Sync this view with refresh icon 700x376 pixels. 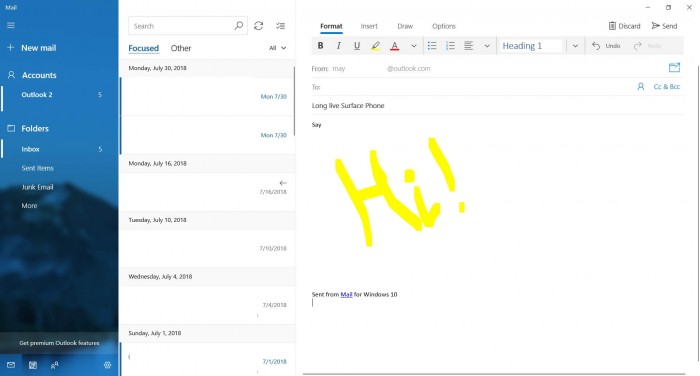click(258, 26)
